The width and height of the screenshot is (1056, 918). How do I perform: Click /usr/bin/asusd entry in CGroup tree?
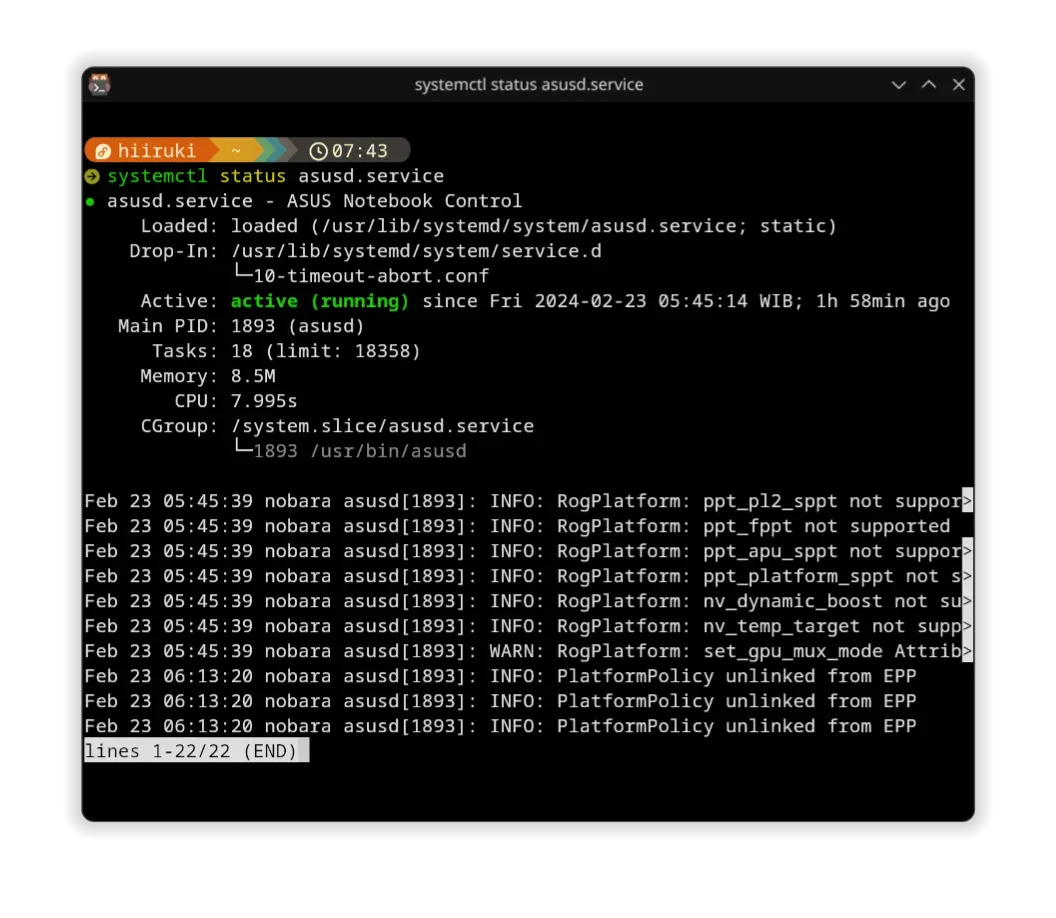pos(388,451)
